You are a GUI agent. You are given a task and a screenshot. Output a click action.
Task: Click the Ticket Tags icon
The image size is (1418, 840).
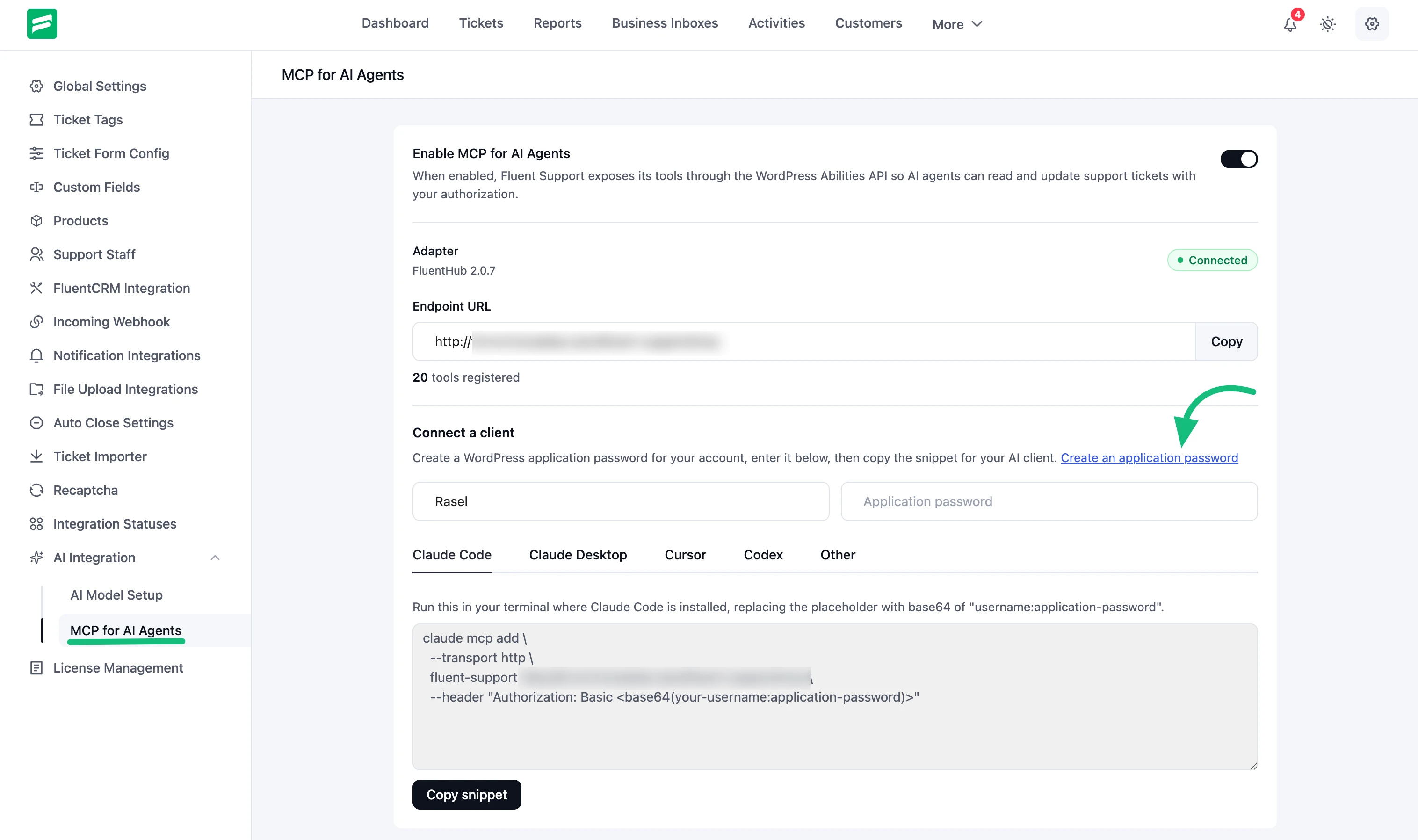36,119
